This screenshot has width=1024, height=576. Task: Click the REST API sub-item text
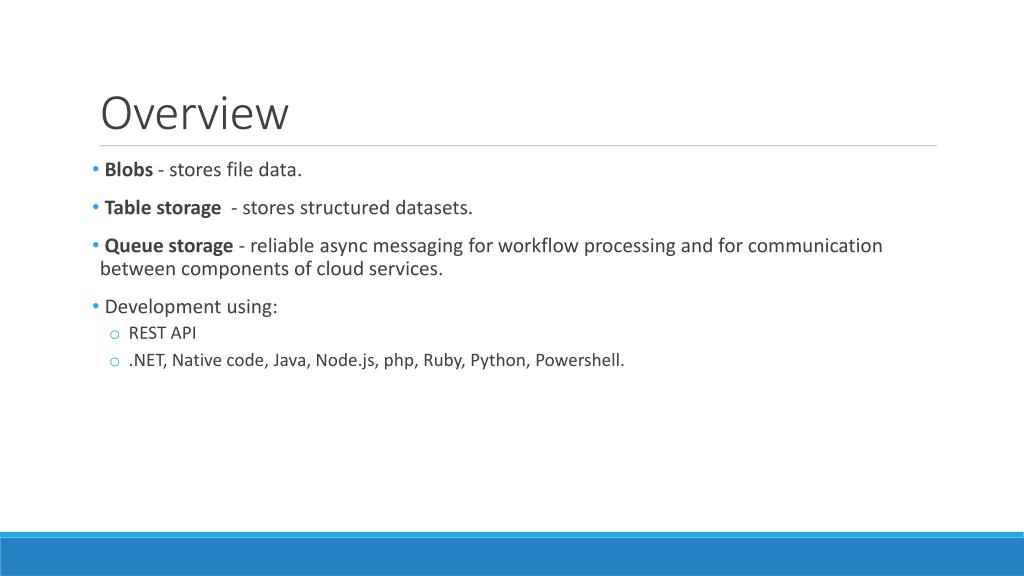pyautogui.click(x=162, y=333)
